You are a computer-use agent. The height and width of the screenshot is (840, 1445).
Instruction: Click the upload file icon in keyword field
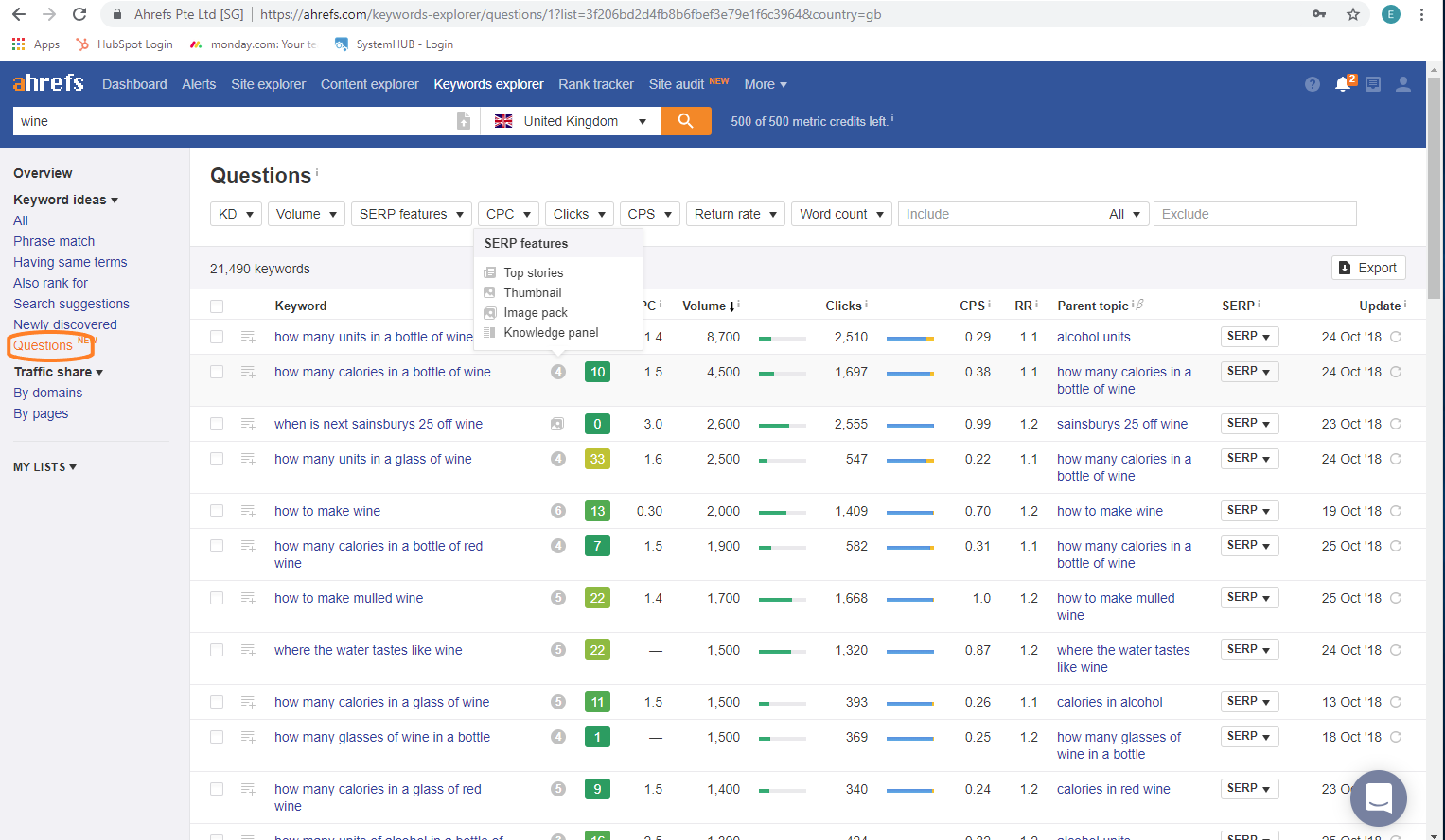pos(464,121)
